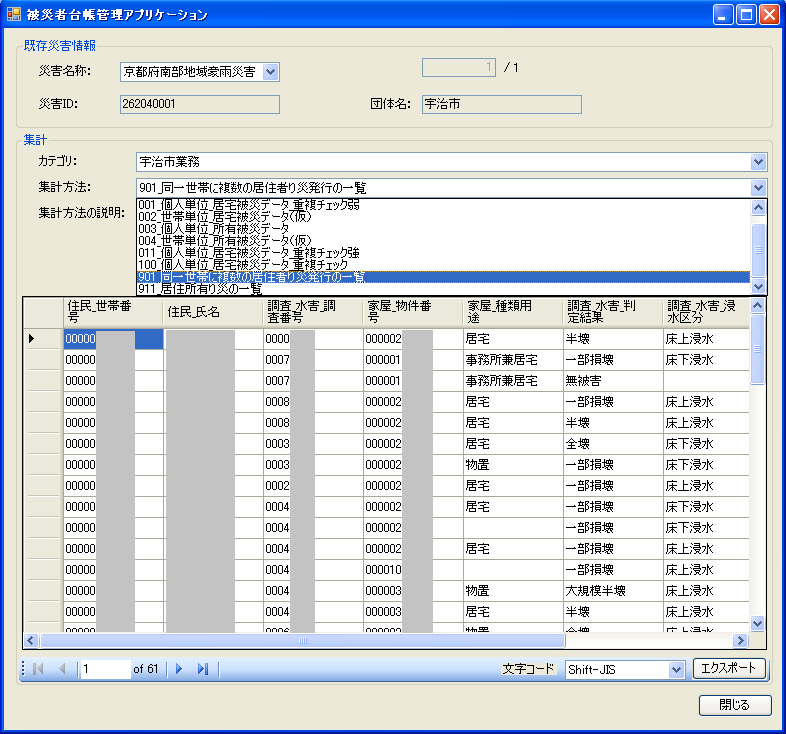Click the application icon in title bar
The height and width of the screenshot is (734, 786).
[x=14, y=15]
